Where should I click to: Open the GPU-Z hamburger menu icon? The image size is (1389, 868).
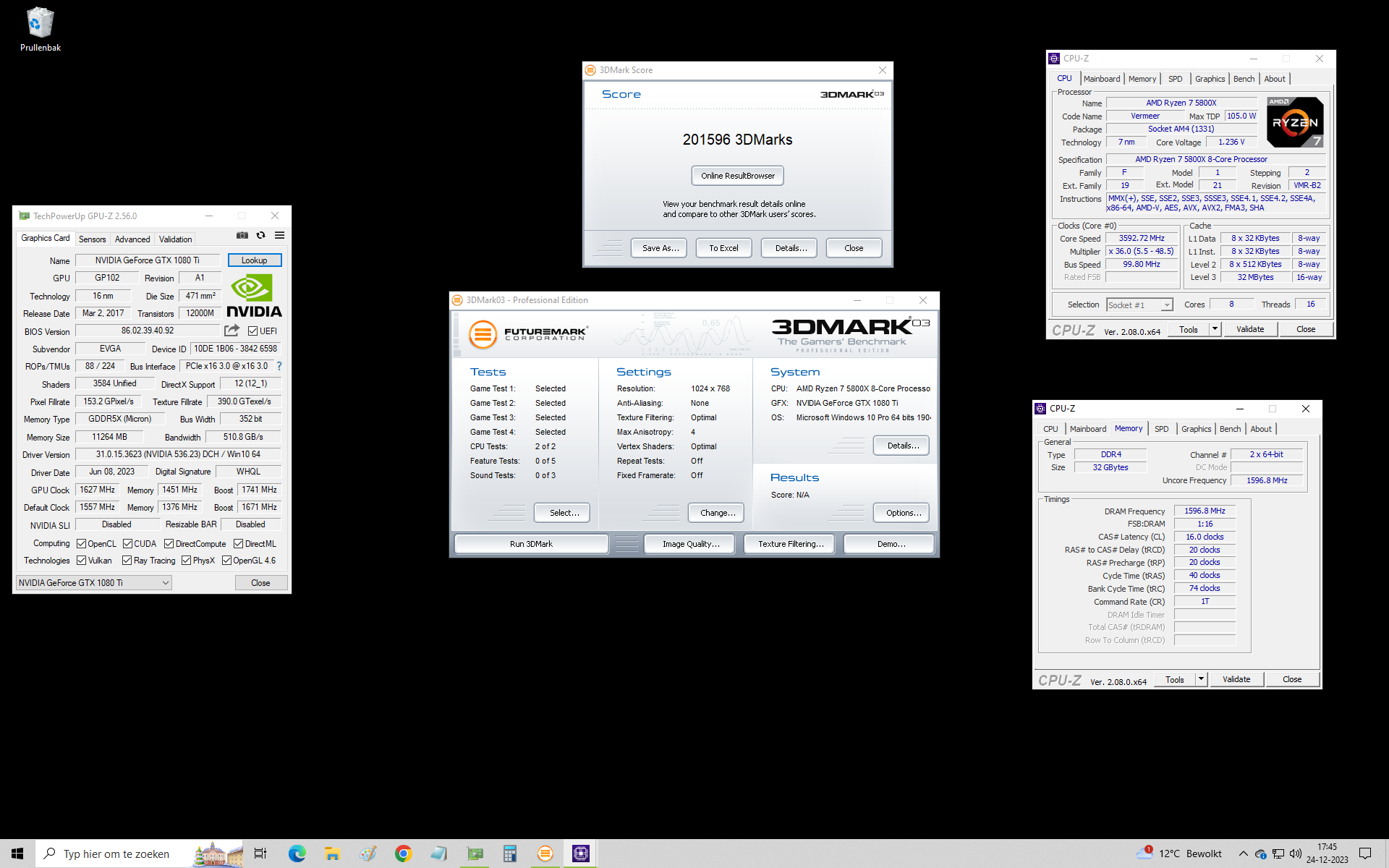point(279,235)
